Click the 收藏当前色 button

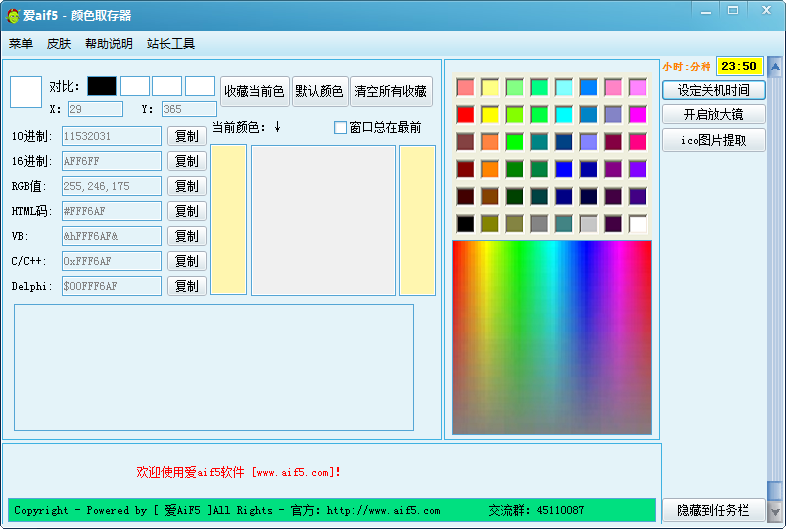pos(254,91)
